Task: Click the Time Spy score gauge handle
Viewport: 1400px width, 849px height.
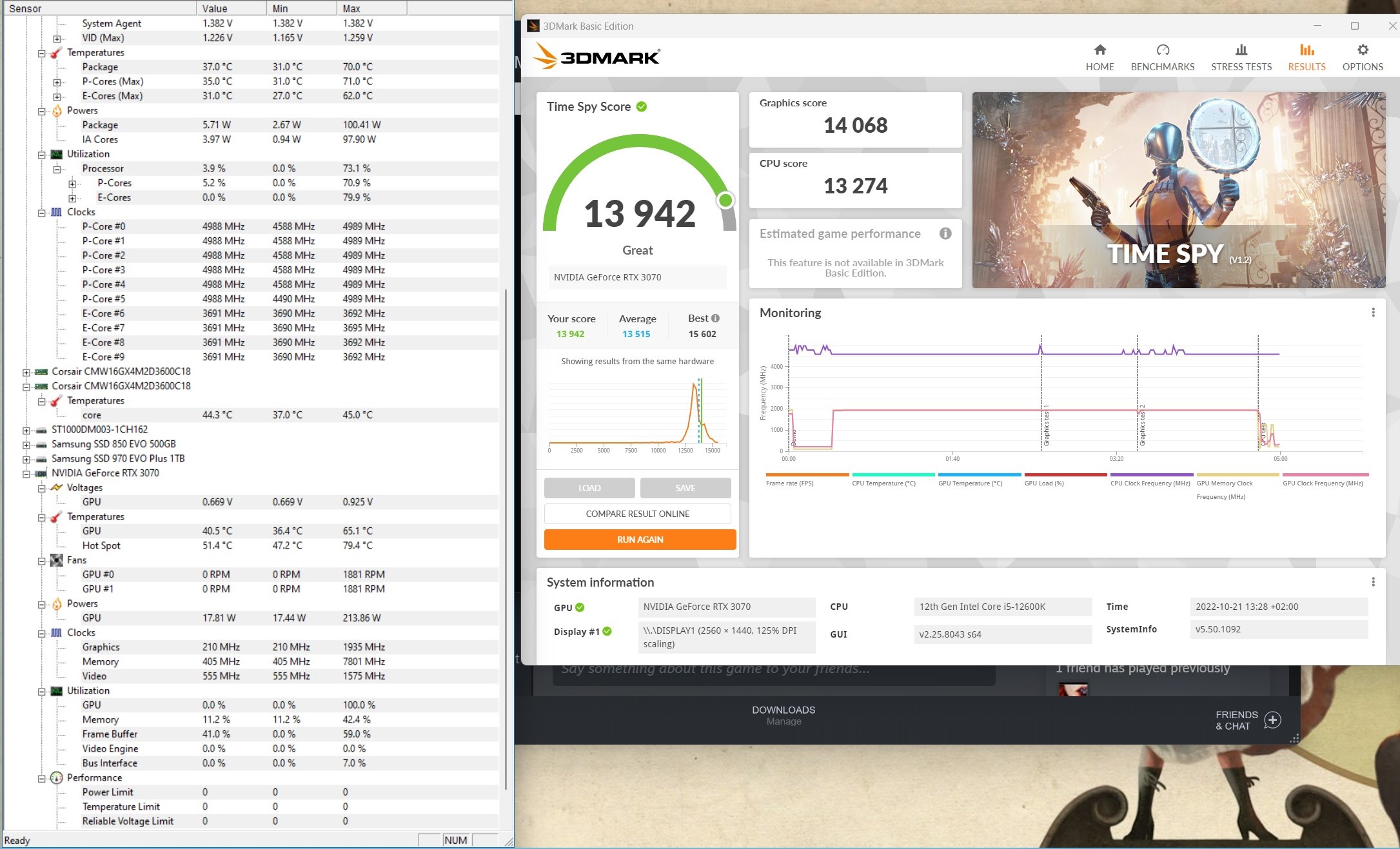Action: click(725, 200)
